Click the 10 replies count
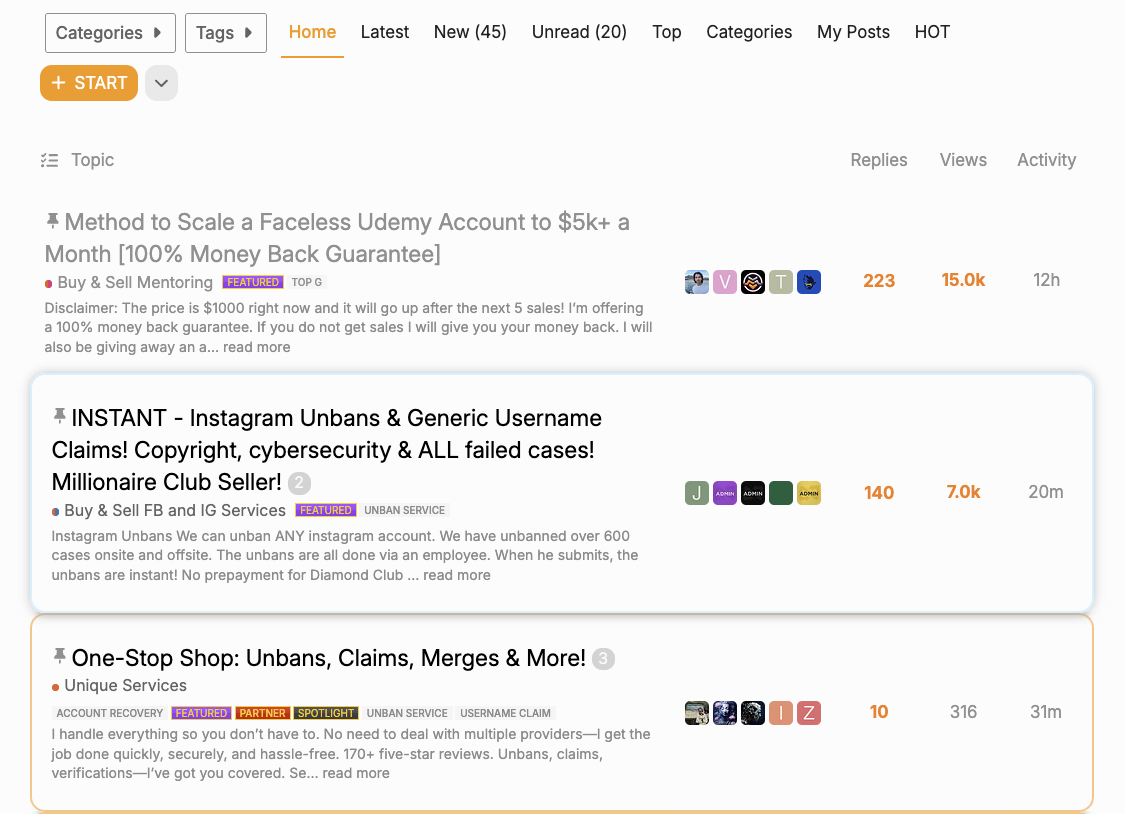Image resolution: width=1125 pixels, height=814 pixels. (x=879, y=712)
